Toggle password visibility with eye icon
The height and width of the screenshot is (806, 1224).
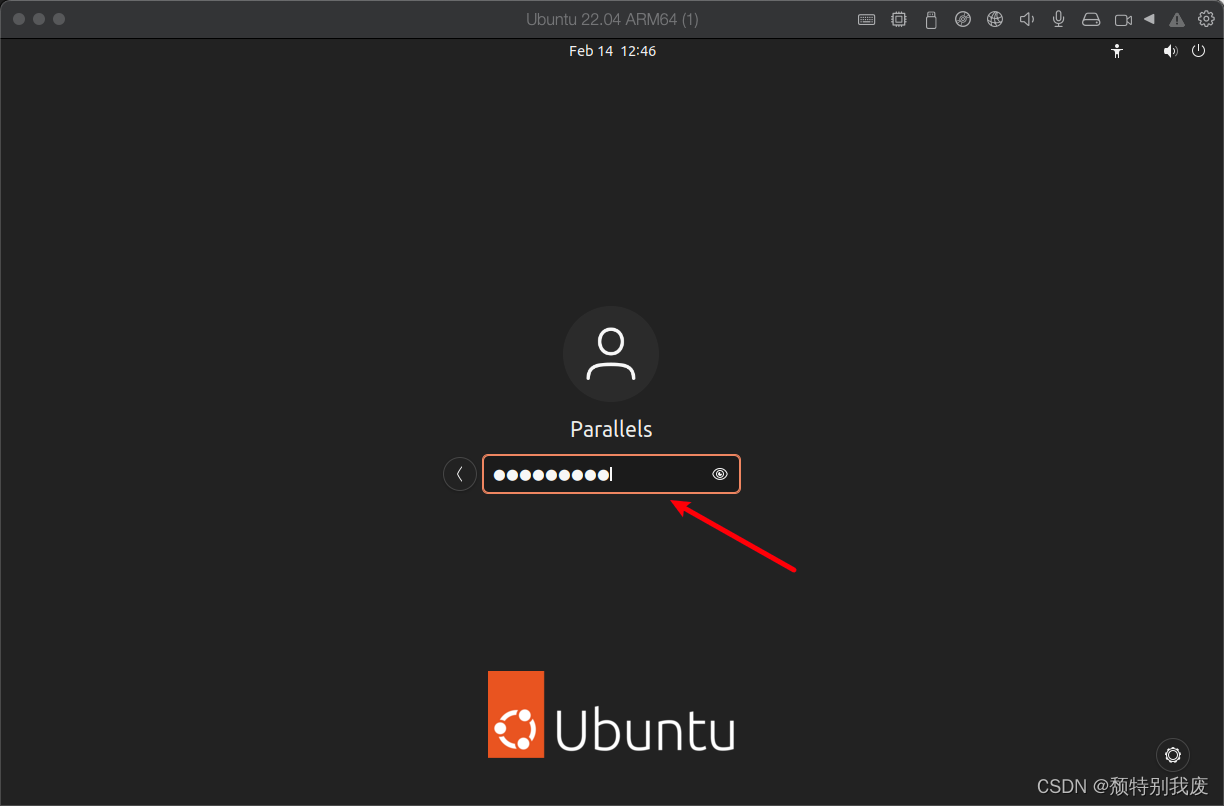coord(720,474)
